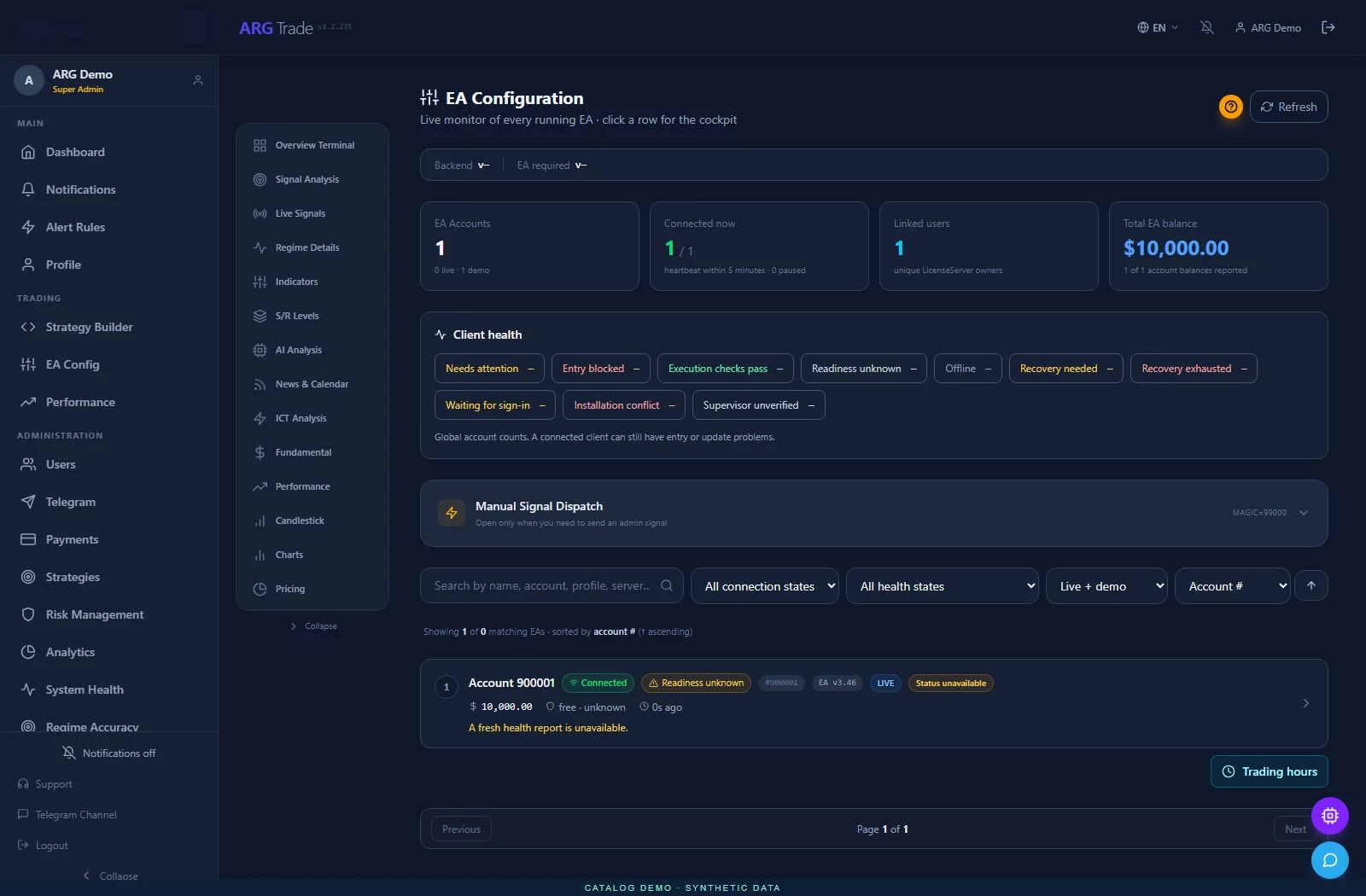Toggle the Recovery needed filter
This screenshot has height=896, width=1366.
click(x=1066, y=369)
